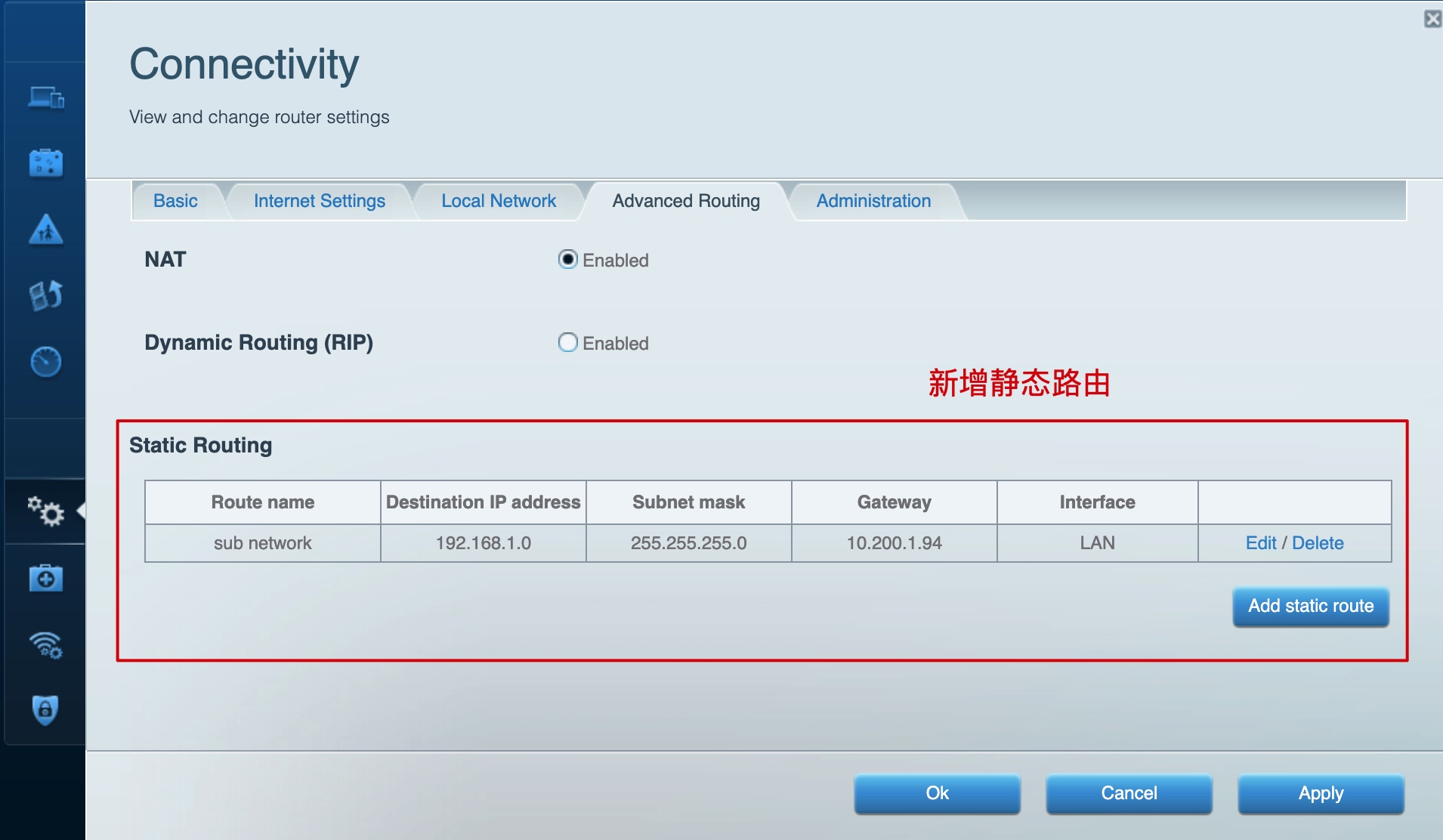Go to the Administration tab
The width and height of the screenshot is (1443, 840).
pos(873,201)
